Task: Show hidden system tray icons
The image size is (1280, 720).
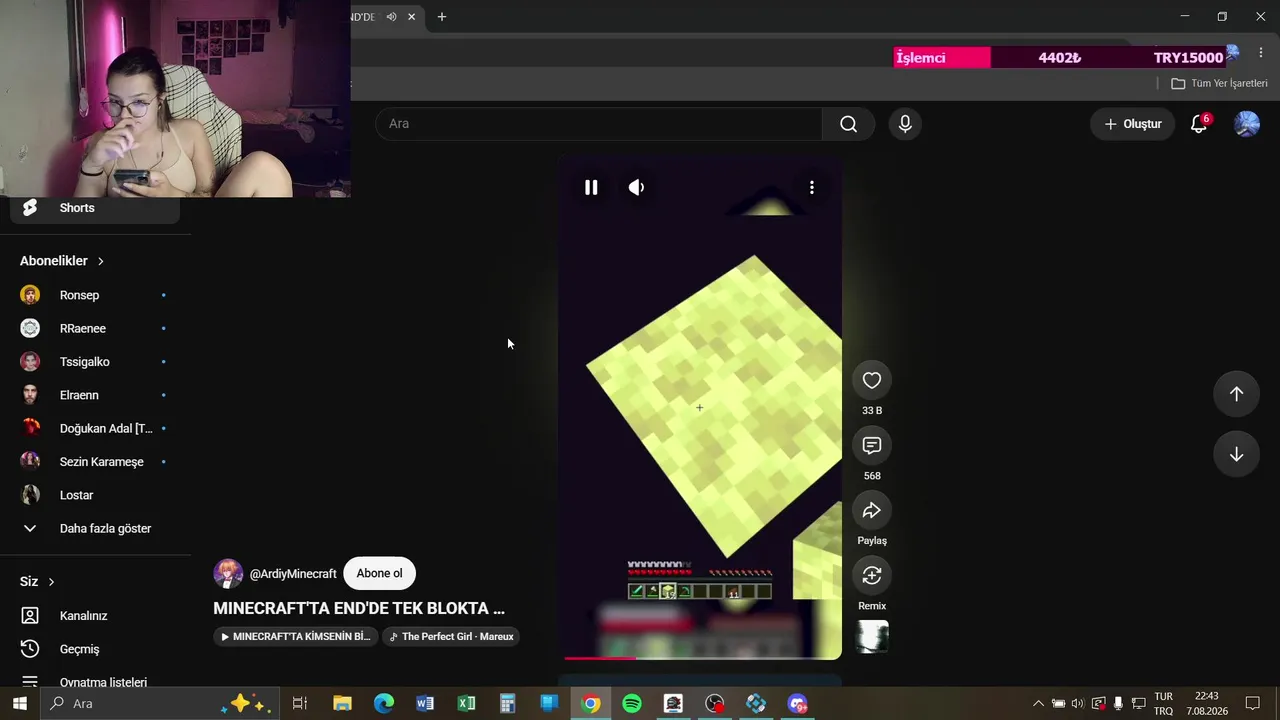Action: 1038,704
